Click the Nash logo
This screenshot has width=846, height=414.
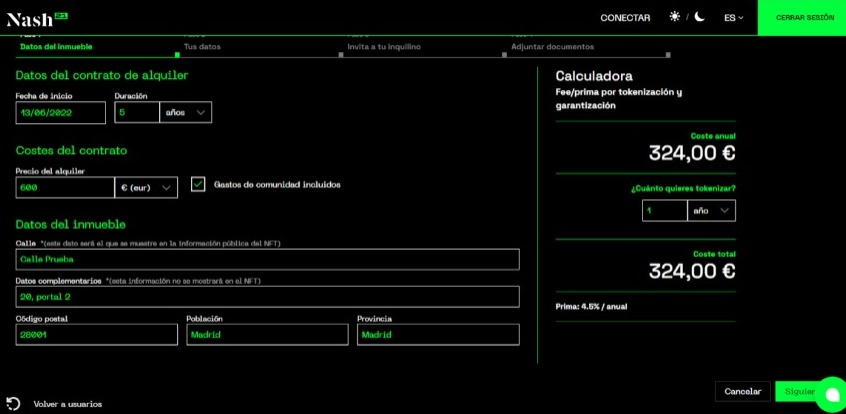pyautogui.click(x=31, y=17)
